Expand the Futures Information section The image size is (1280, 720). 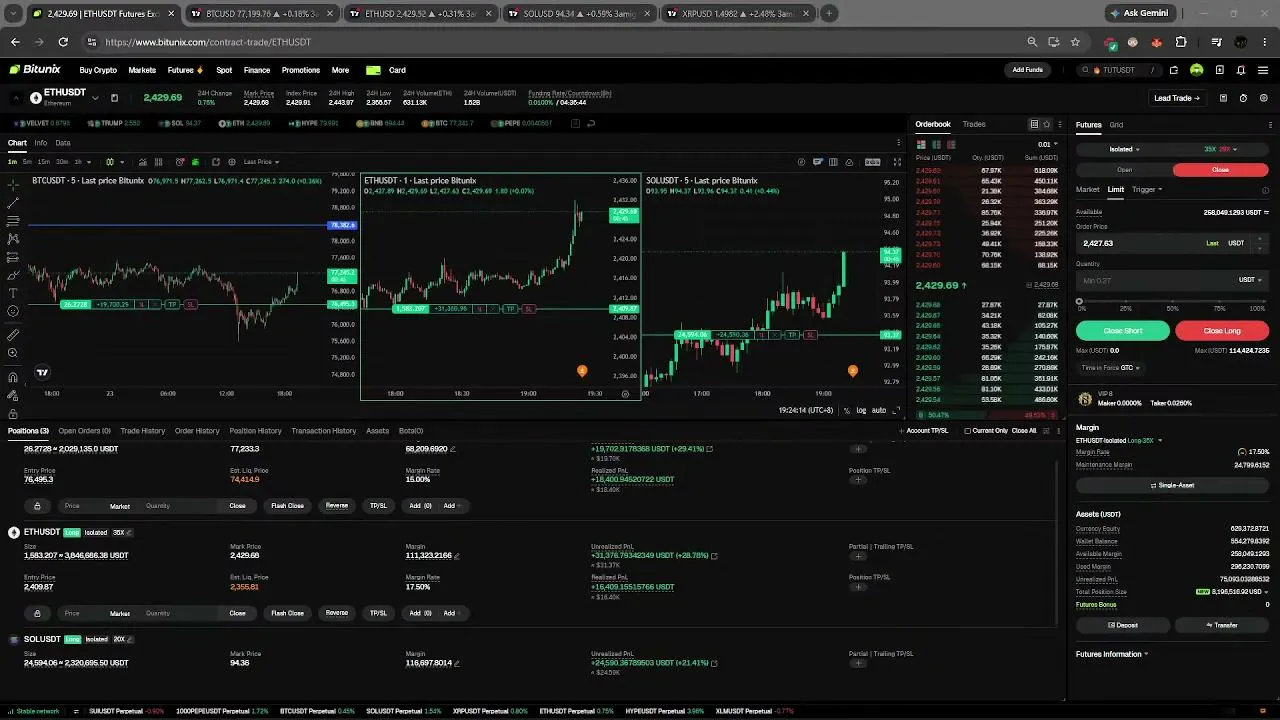1112,654
